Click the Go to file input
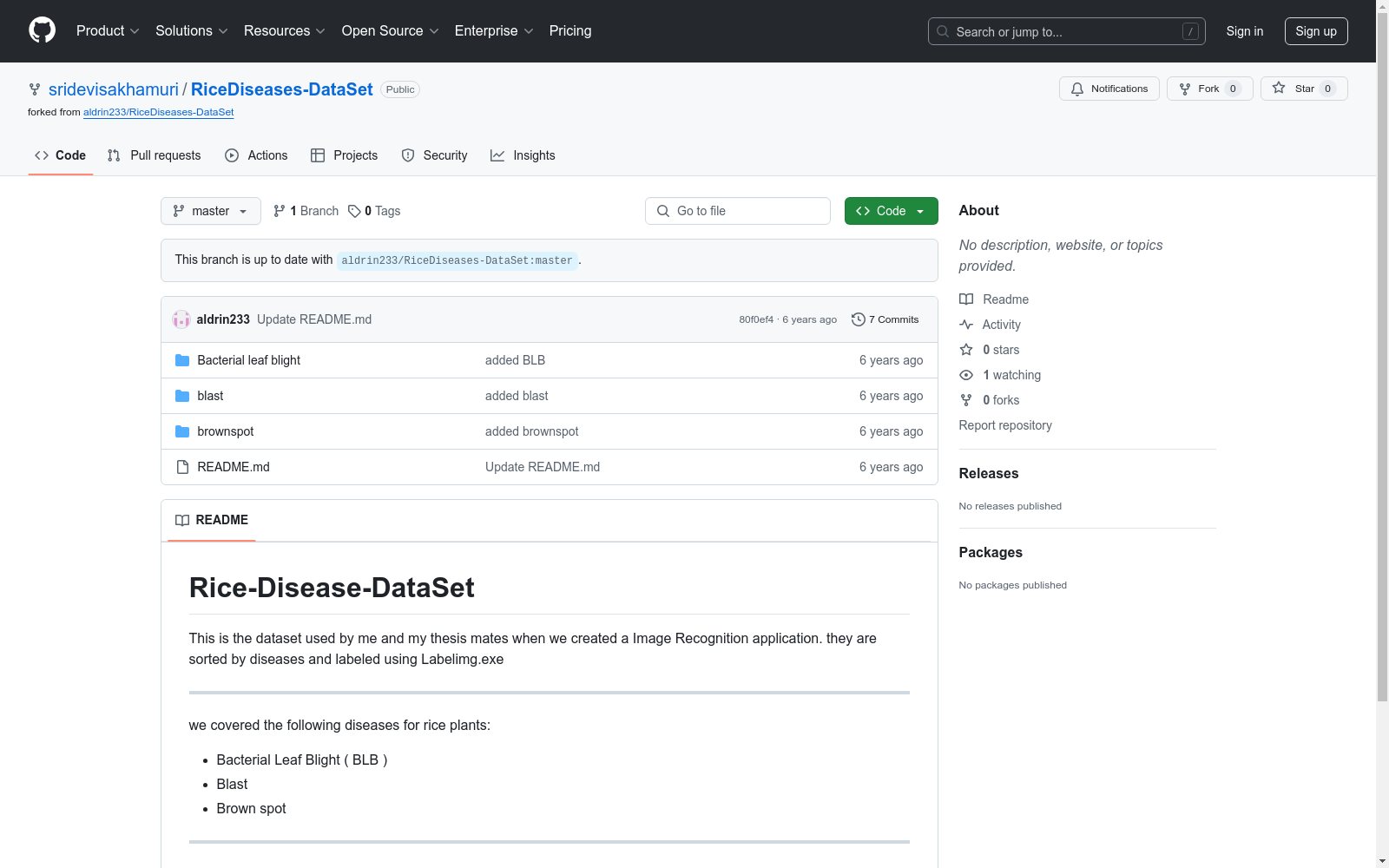The width and height of the screenshot is (1389, 868). 738,211
